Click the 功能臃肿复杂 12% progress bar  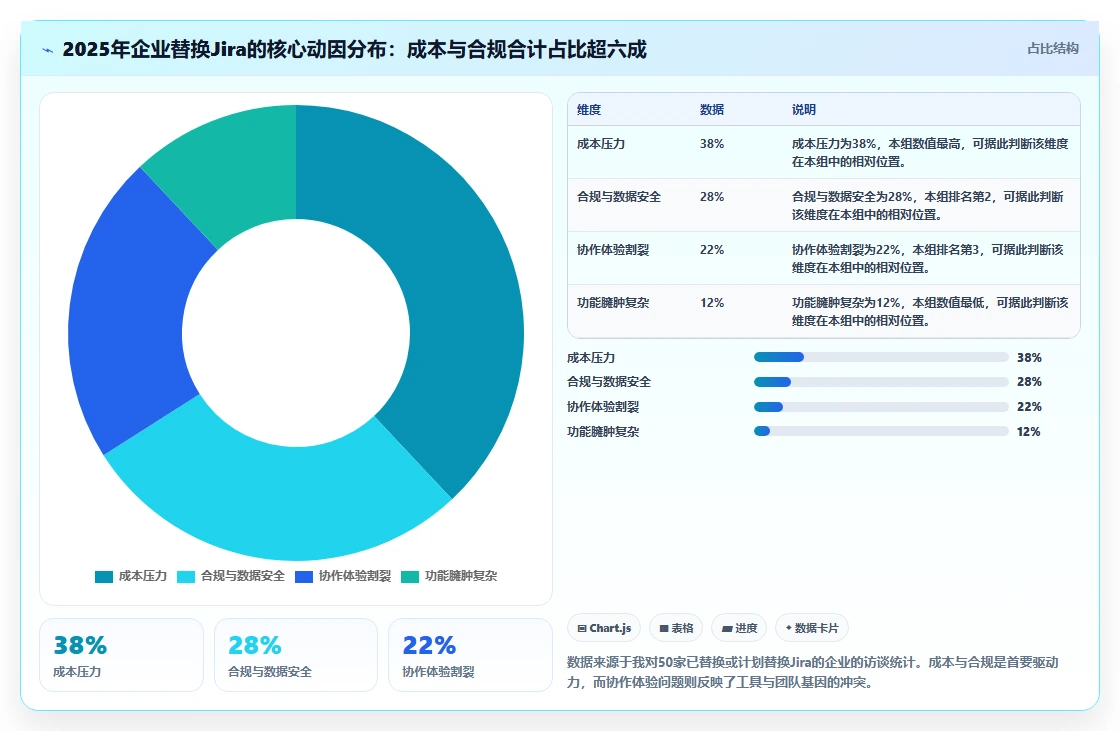pos(881,432)
